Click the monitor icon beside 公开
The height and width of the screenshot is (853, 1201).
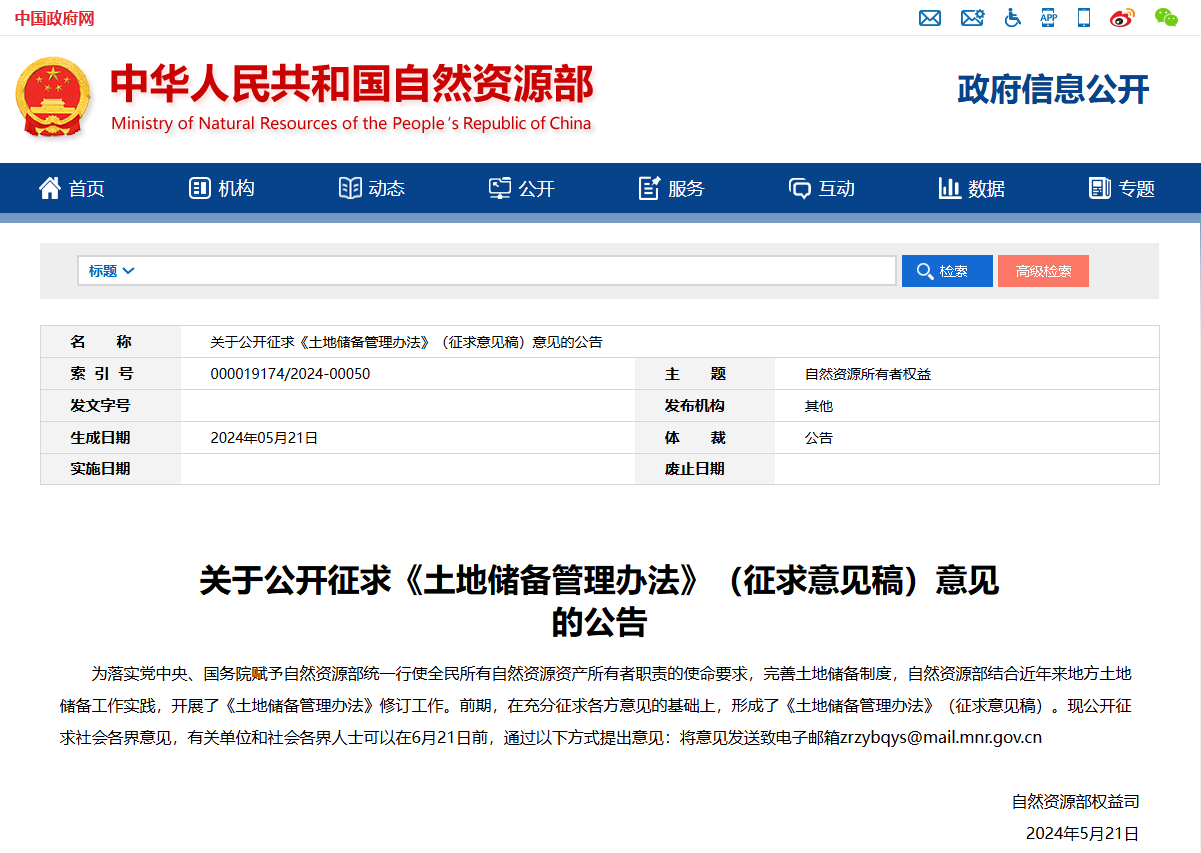click(498, 188)
